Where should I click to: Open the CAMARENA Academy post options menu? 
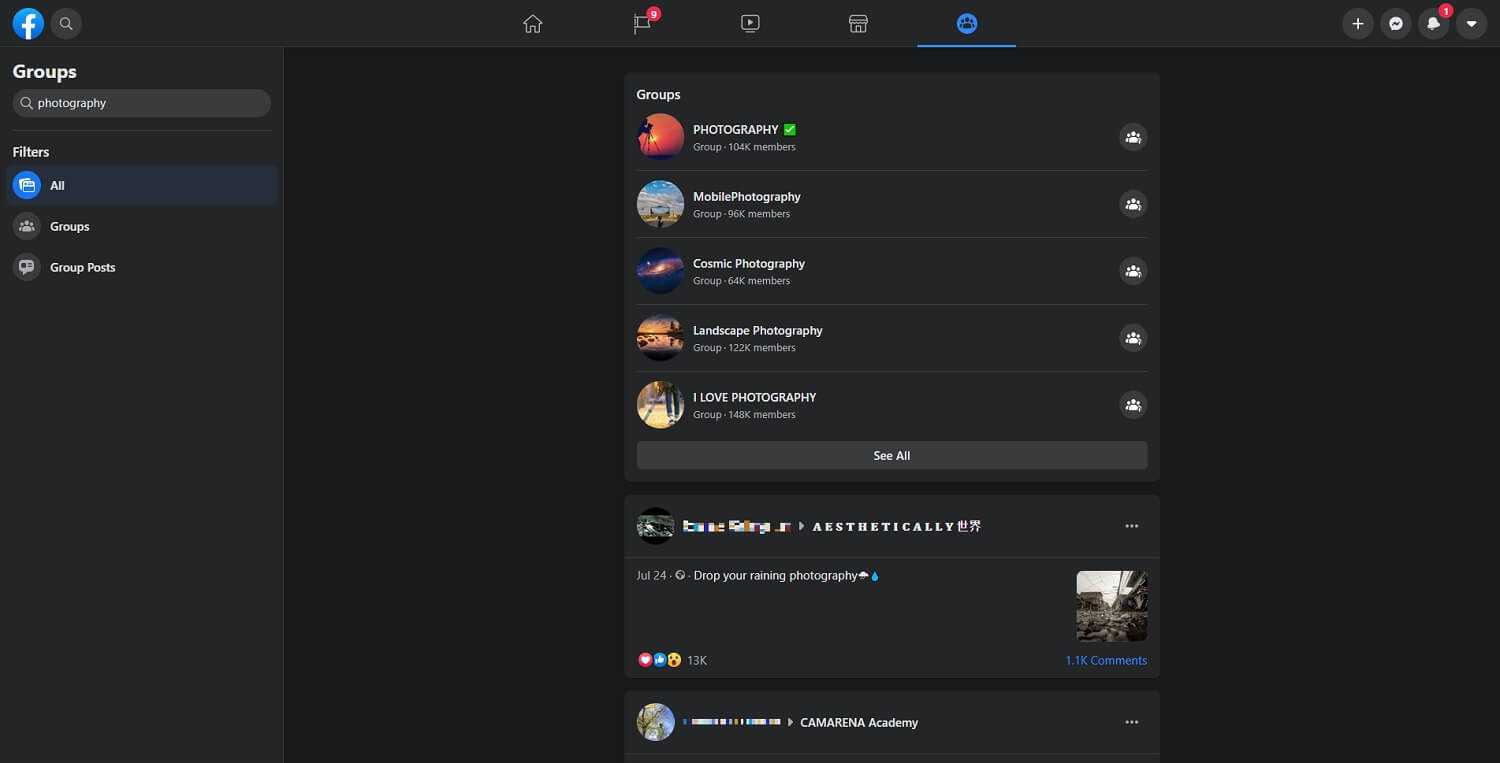pos(1132,722)
